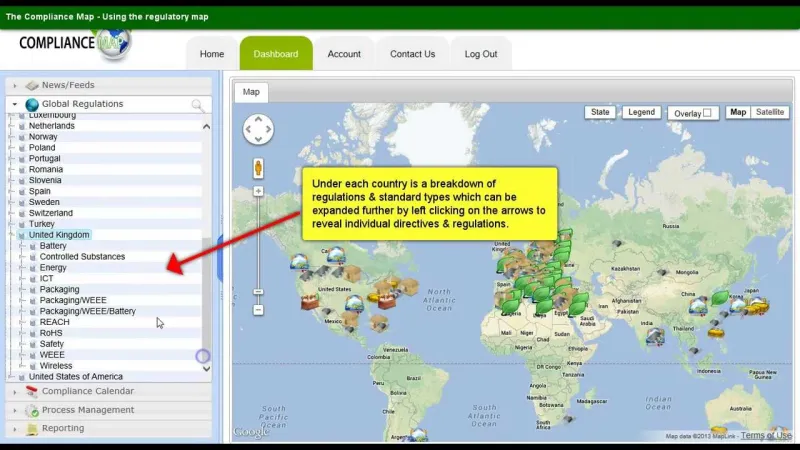The width and height of the screenshot is (800, 450).
Task: Select Netherlands in the country tree
Action: pyautogui.click(x=52, y=126)
